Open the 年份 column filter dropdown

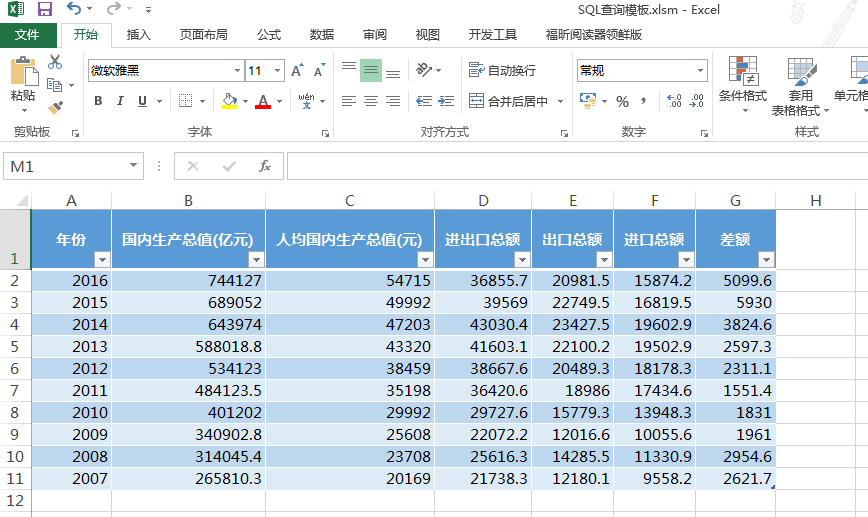(102, 259)
